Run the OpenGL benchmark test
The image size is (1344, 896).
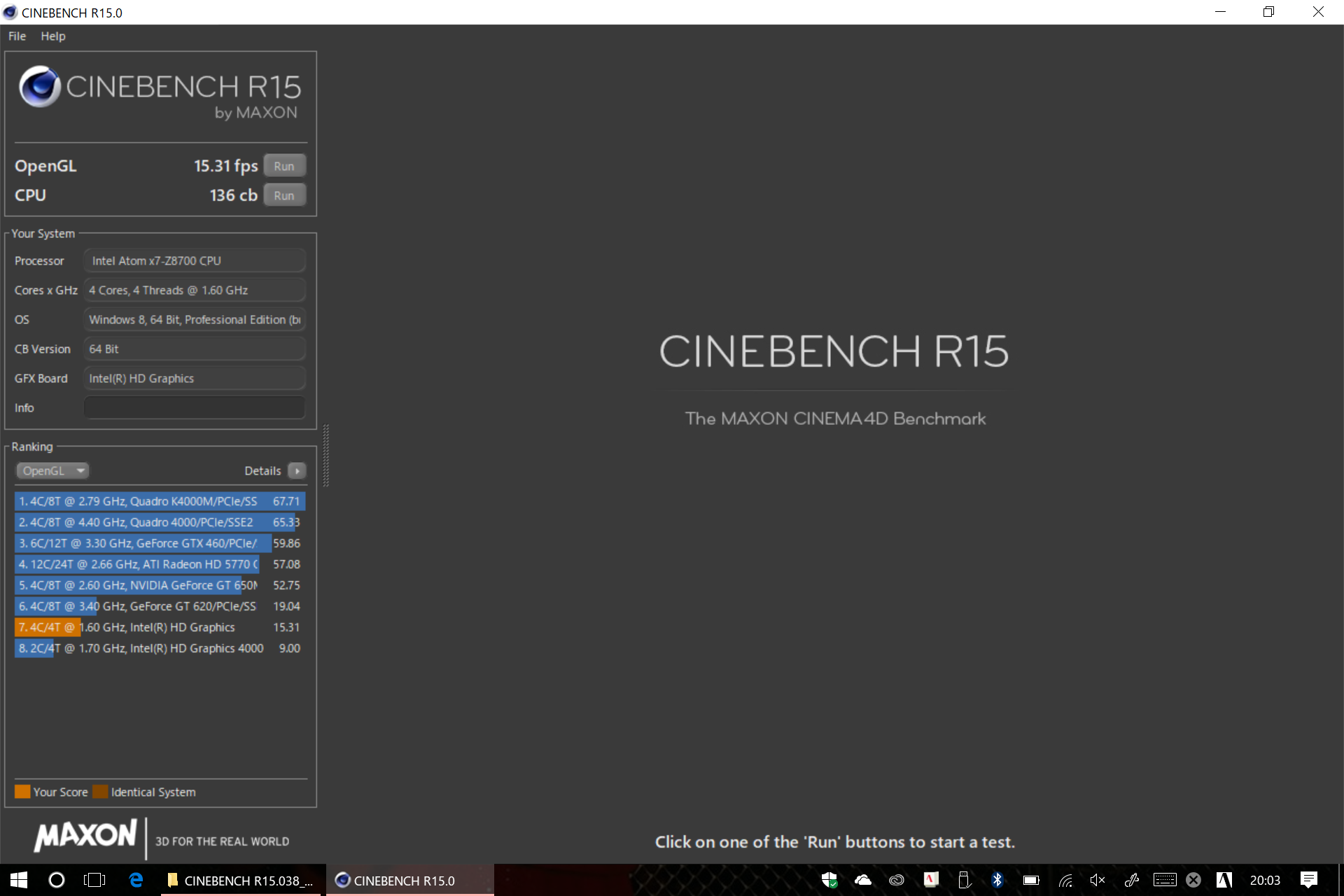point(284,166)
